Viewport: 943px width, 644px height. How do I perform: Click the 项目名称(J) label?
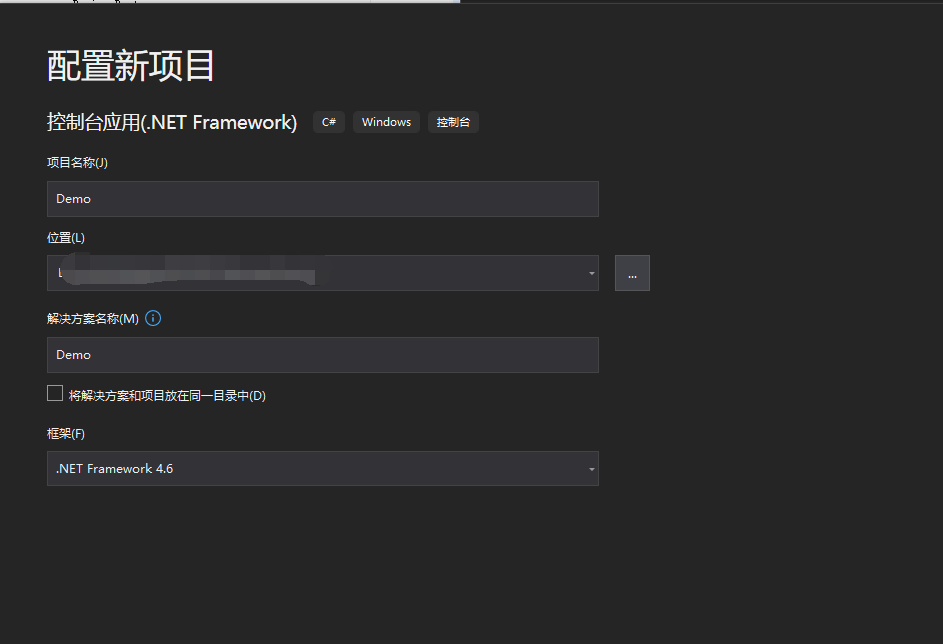click(x=78, y=162)
